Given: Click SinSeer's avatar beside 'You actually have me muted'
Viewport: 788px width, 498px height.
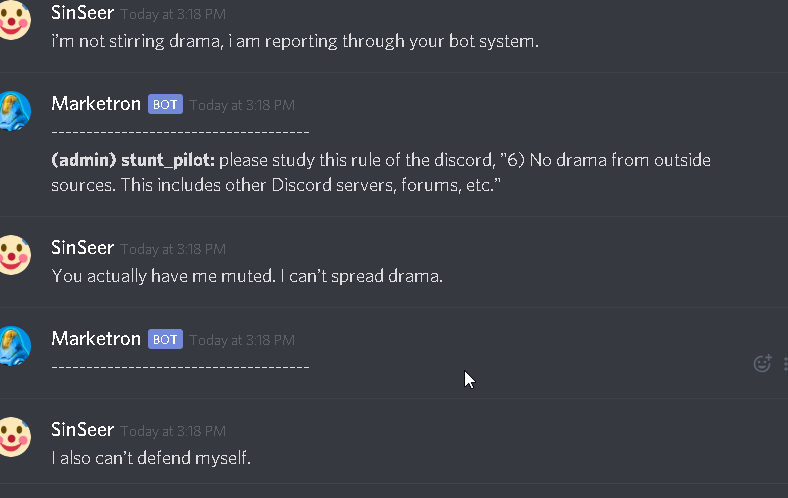Looking at the screenshot, I should point(14,255).
